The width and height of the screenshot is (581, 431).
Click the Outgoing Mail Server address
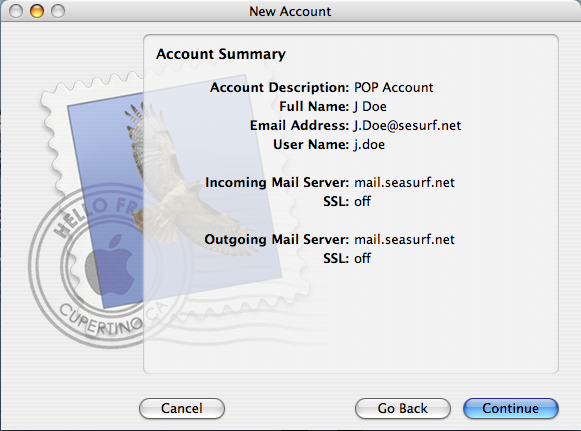click(x=404, y=239)
